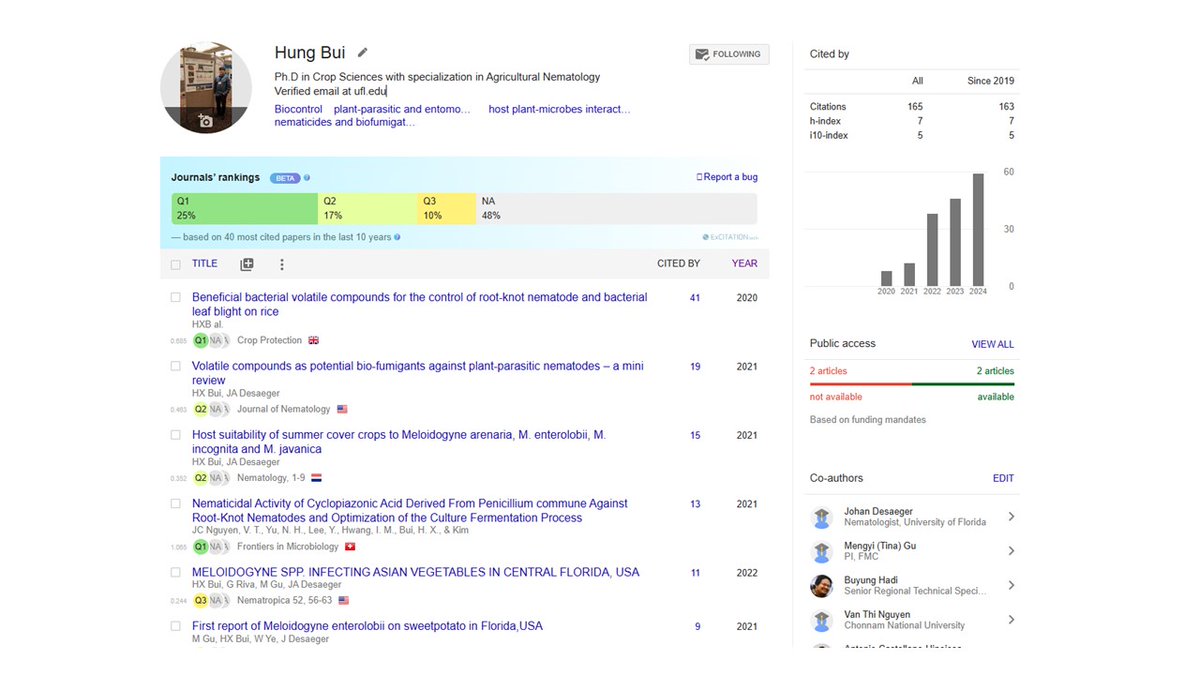Click VIEW ALL under Public access

pyautogui.click(x=992, y=344)
